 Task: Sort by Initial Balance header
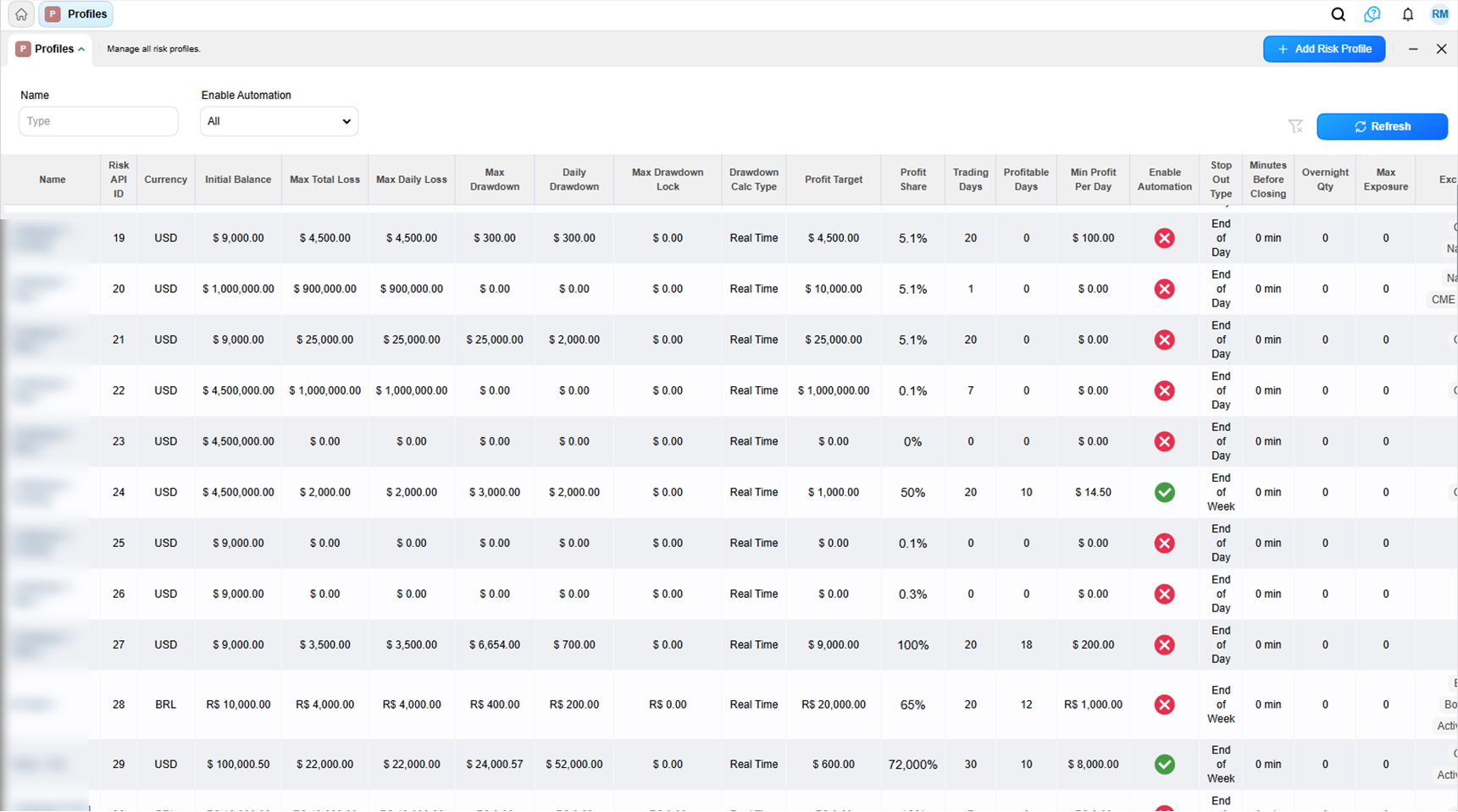(x=238, y=180)
